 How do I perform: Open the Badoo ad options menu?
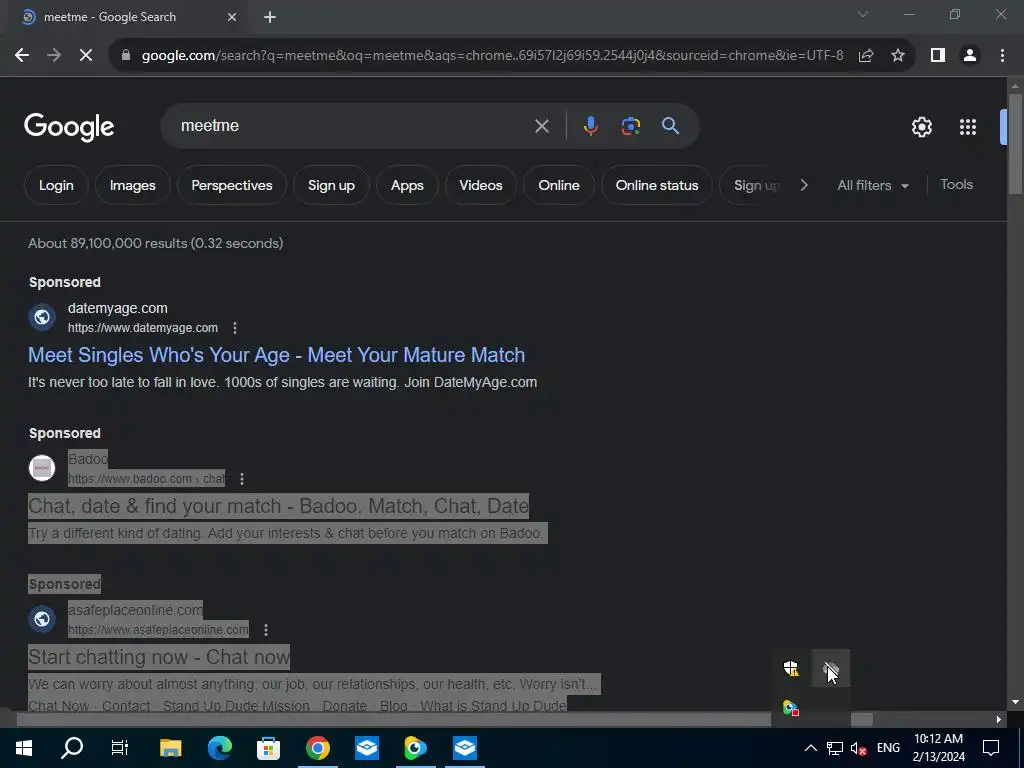[x=242, y=479]
